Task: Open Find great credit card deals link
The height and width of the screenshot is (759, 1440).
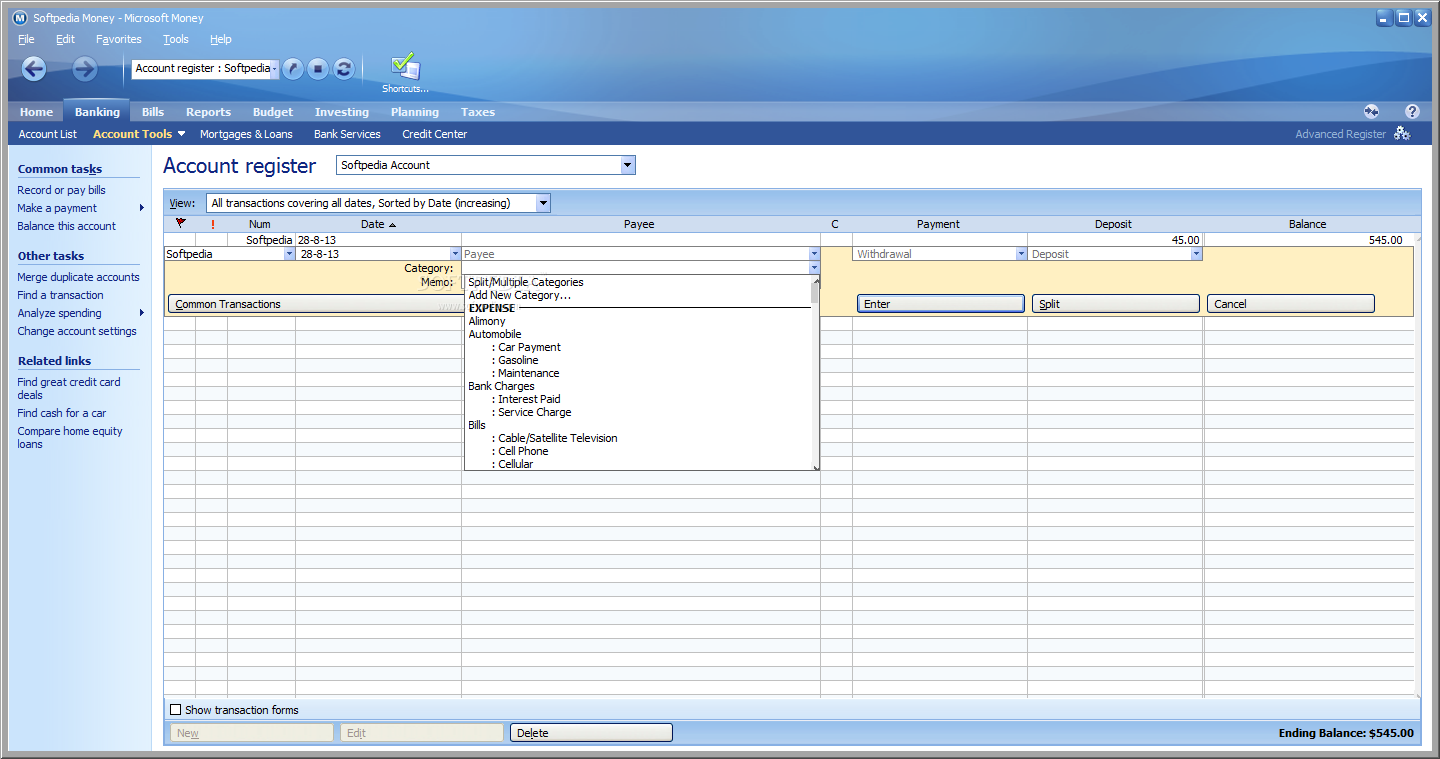Action: point(68,388)
